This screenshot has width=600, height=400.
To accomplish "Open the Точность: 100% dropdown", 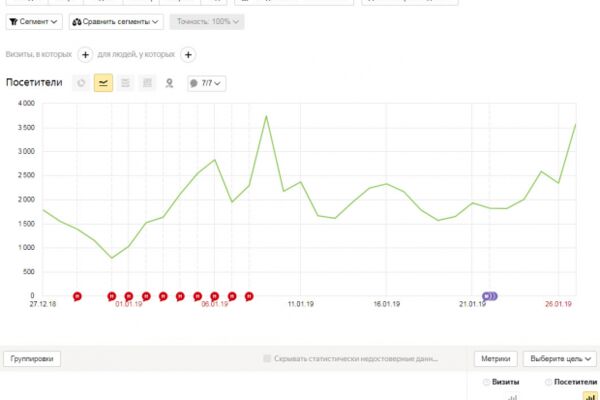I will tap(207, 22).
